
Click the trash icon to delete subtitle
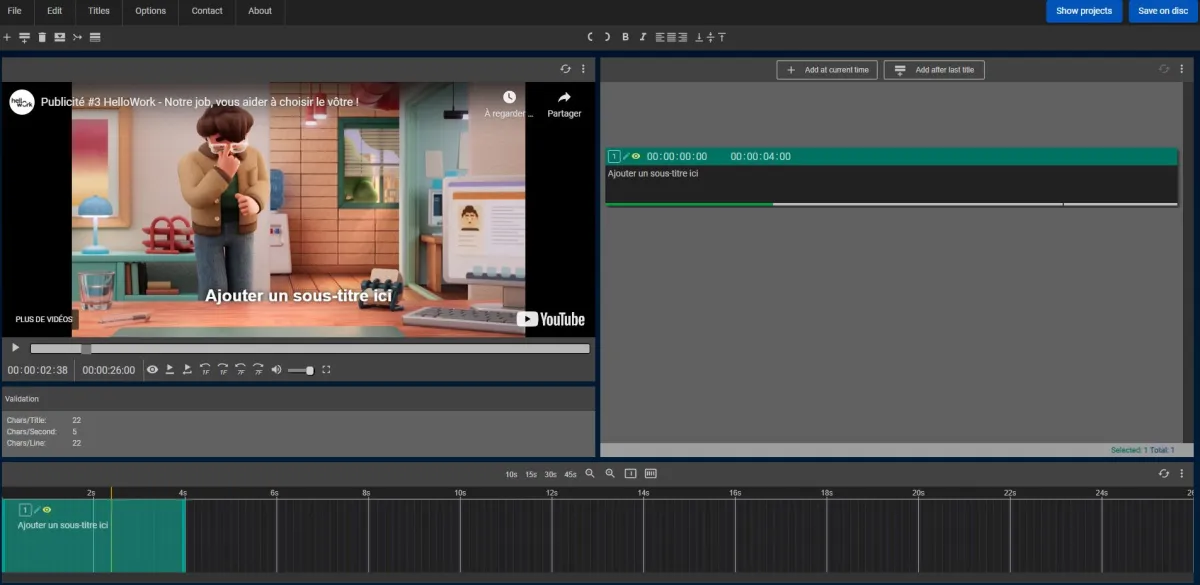42,37
